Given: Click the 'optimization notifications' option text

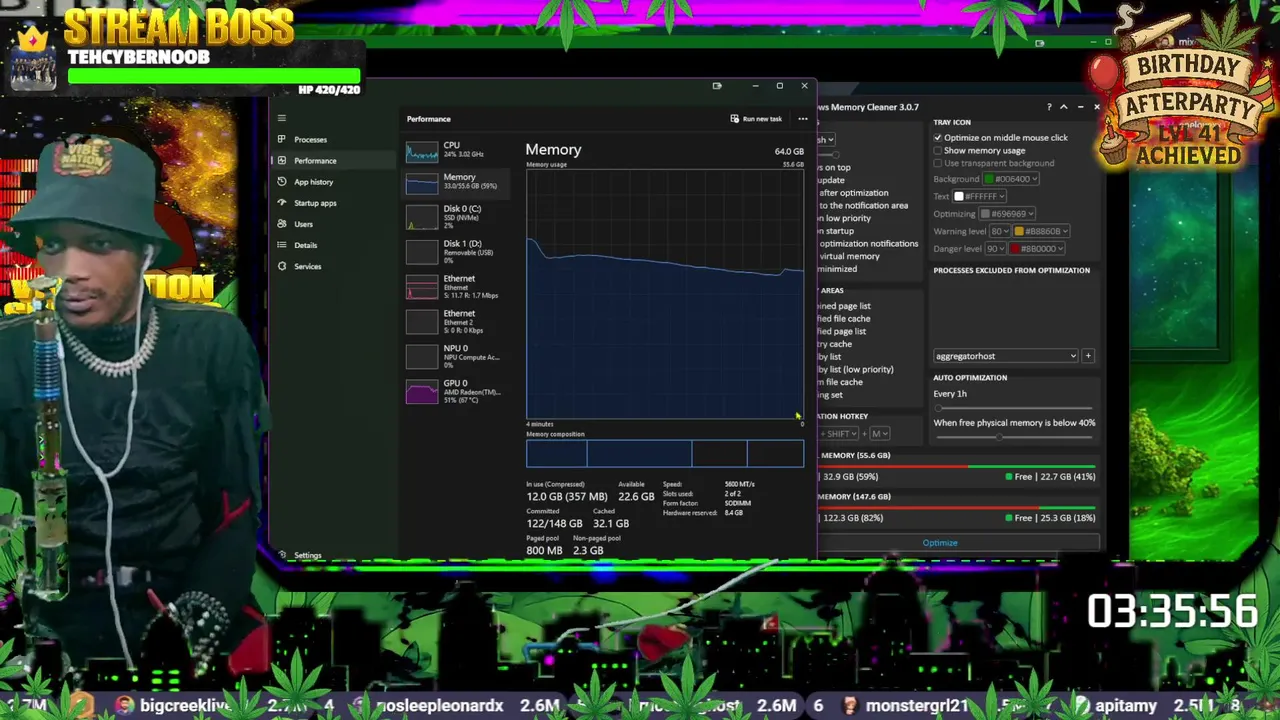Looking at the screenshot, I should pyautogui.click(x=868, y=243).
